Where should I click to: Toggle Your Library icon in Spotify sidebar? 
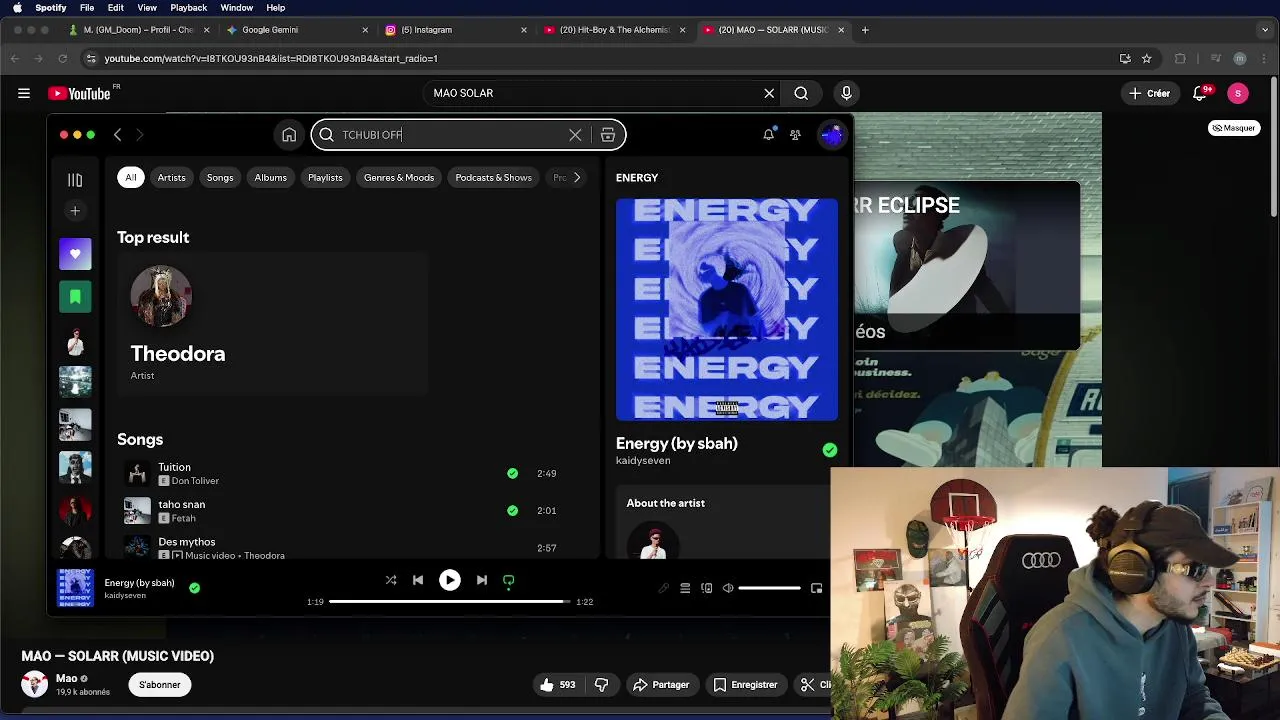(75, 180)
